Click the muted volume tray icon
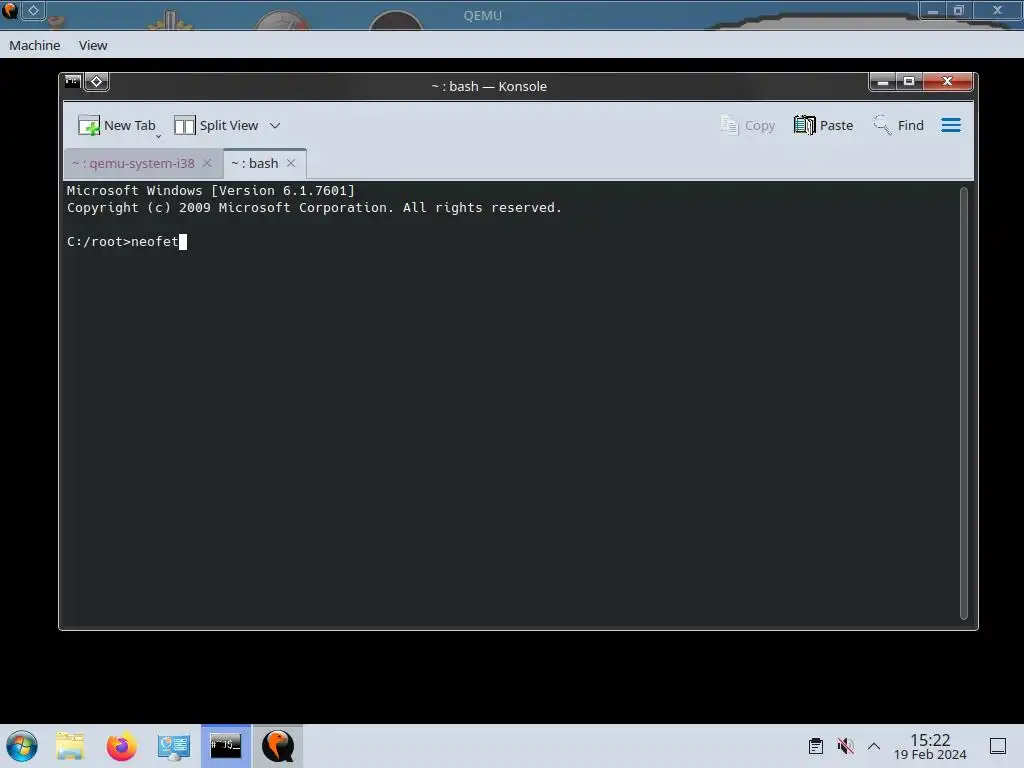Viewport: 1024px width, 768px height. pyautogui.click(x=845, y=746)
